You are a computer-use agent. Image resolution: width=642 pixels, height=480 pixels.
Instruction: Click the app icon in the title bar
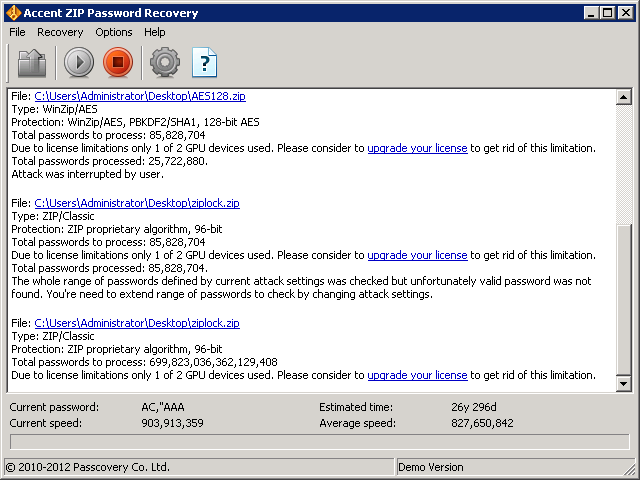point(13,13)
